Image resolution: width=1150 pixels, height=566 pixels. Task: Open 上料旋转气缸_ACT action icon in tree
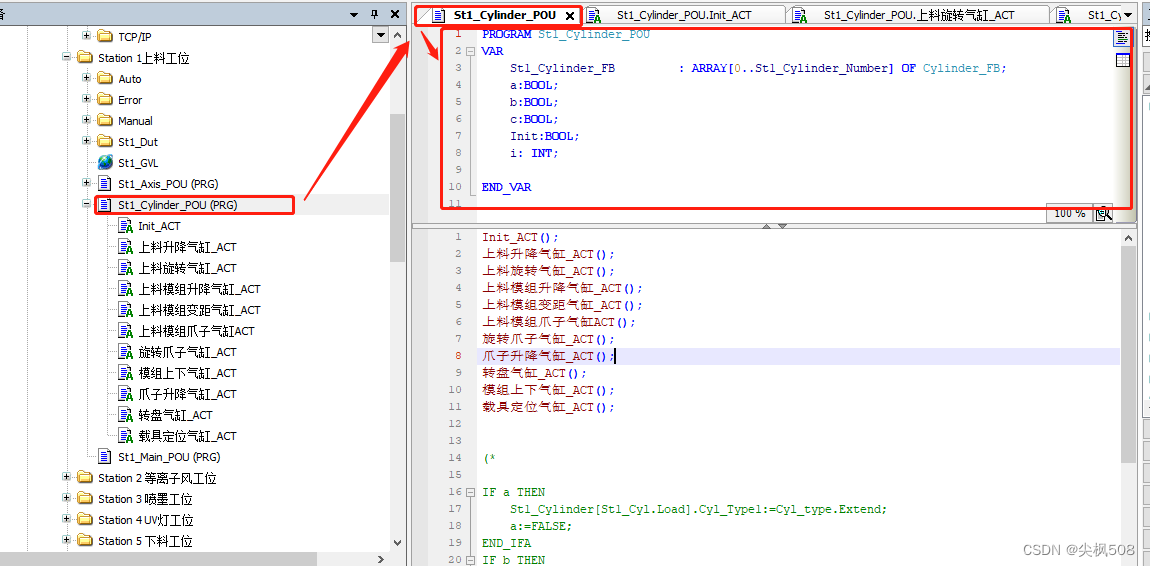[x=125, y=268]
